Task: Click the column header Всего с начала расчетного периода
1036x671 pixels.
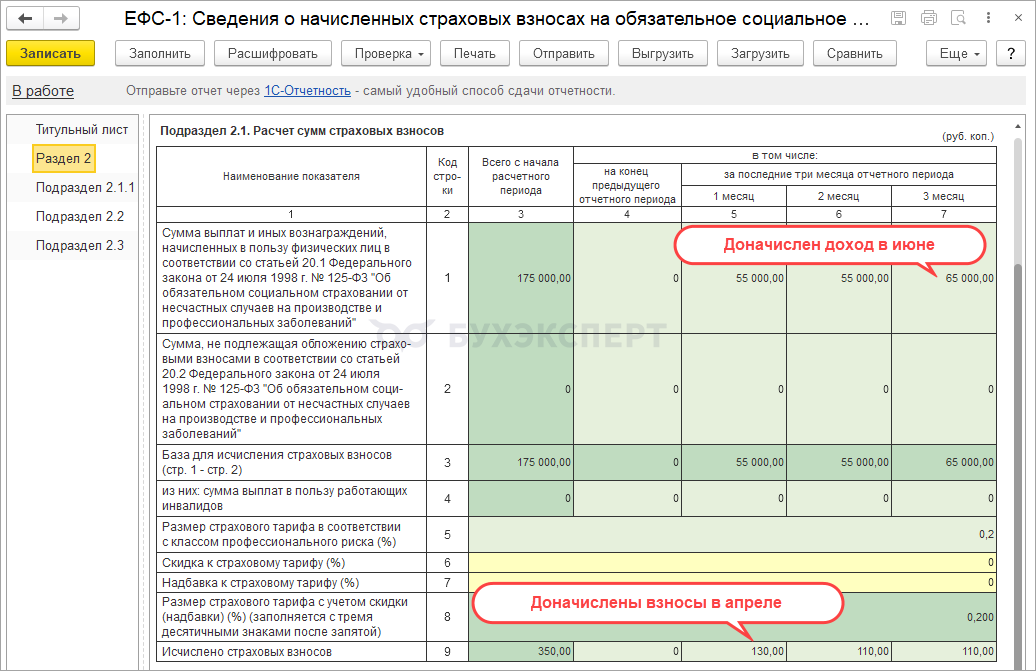Action: 521,176
